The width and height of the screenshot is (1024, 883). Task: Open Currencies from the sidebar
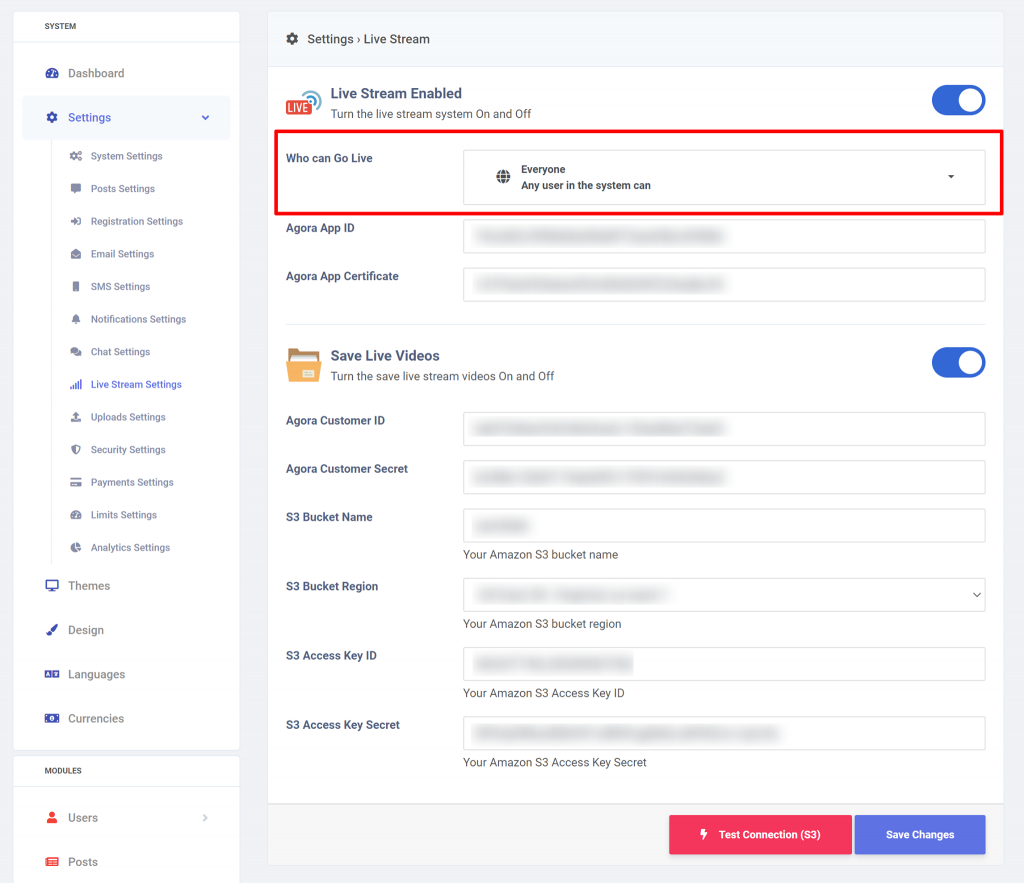coord(126,718)
